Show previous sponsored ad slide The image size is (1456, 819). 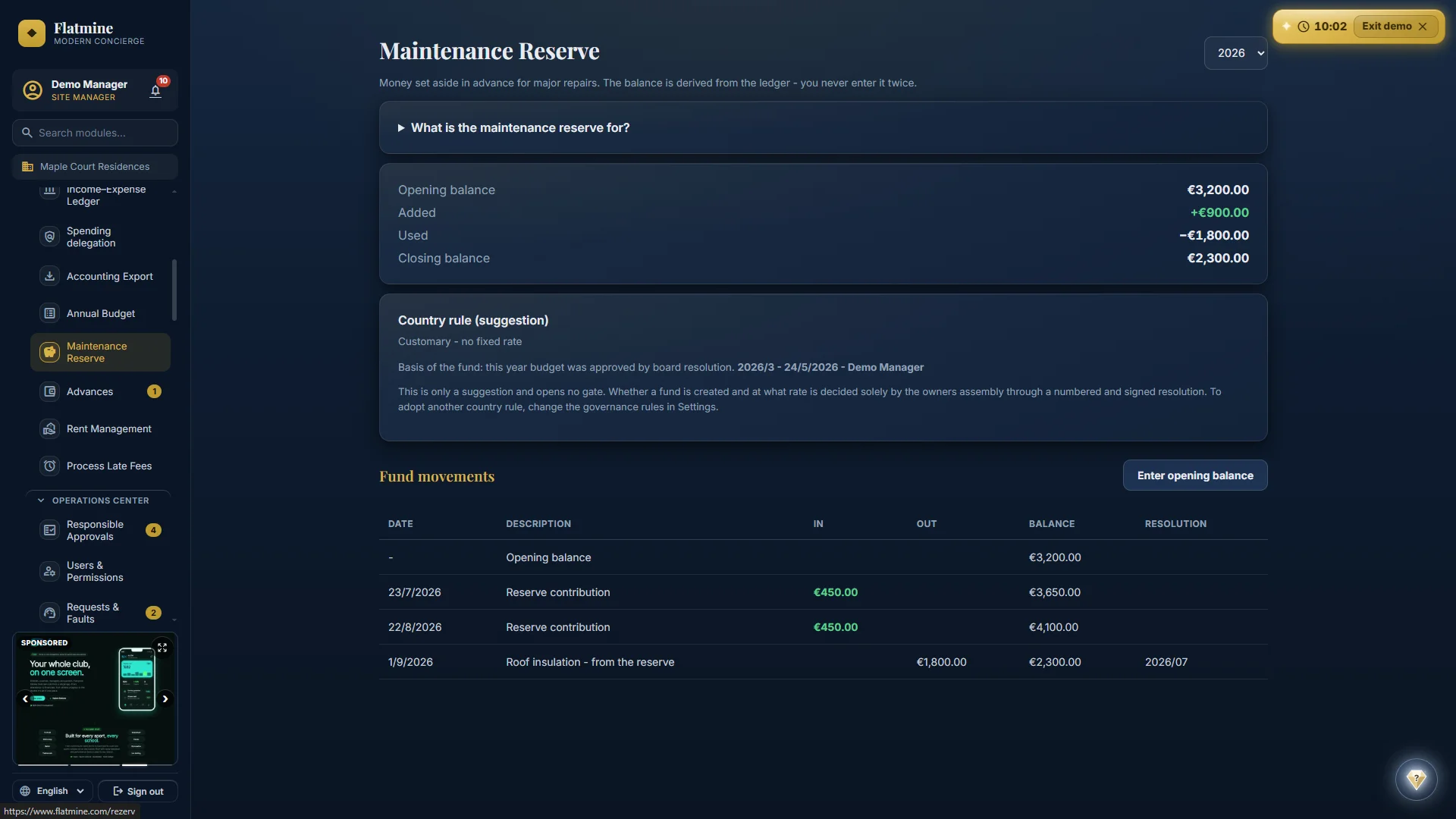(25, 698)
